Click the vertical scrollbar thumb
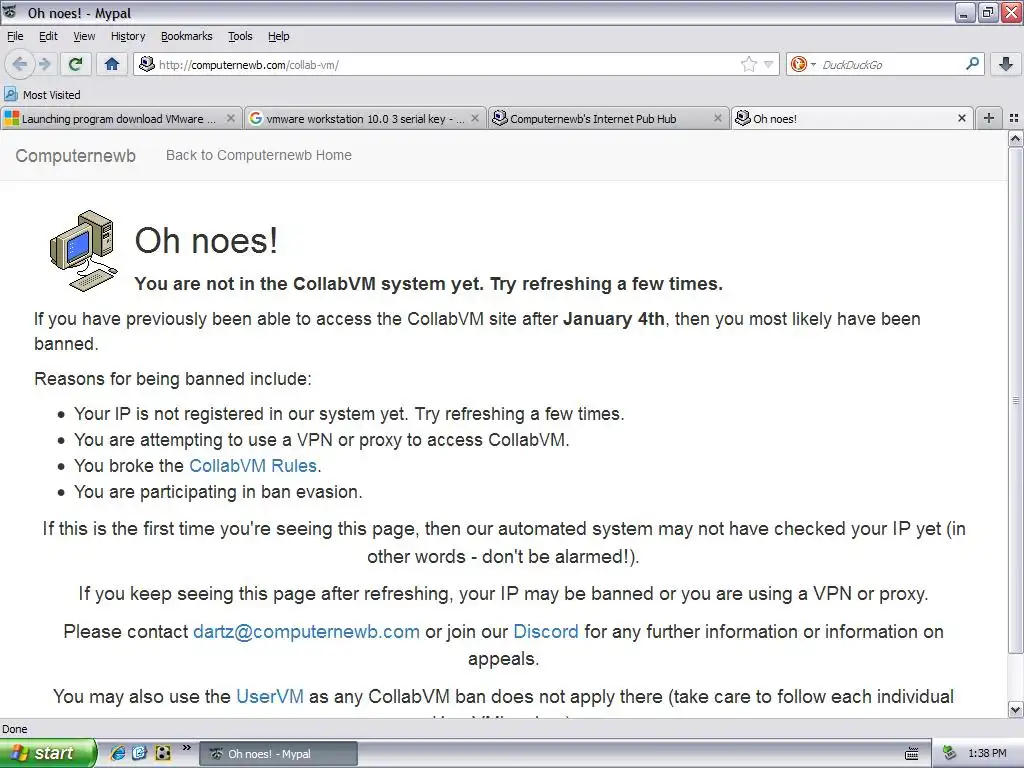 click(x=1016, y=400)
